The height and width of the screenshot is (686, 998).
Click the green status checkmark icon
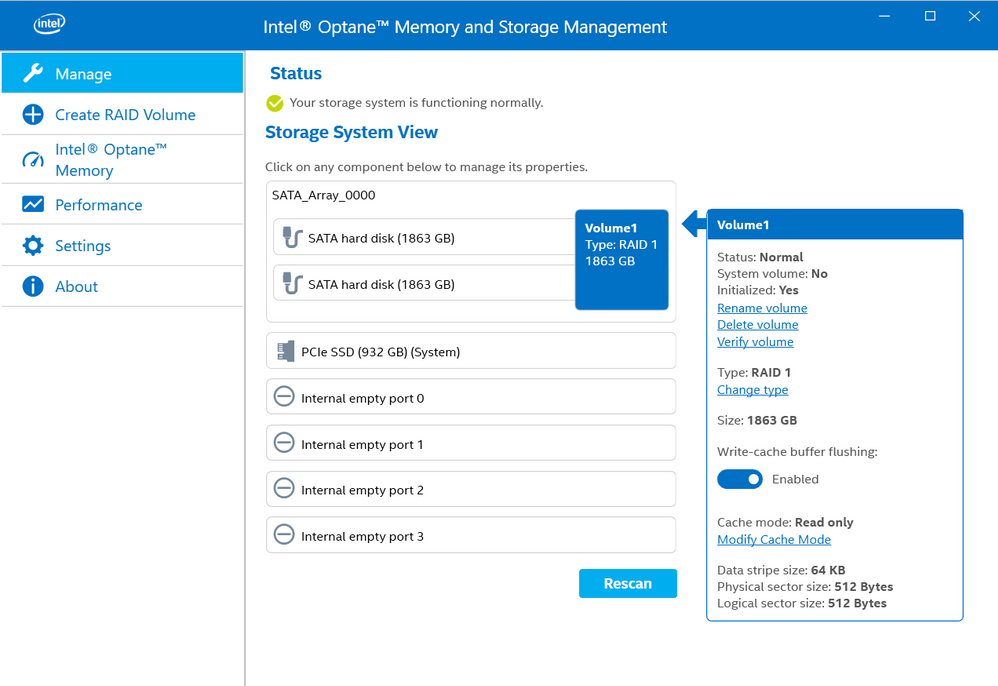(275, 103)
